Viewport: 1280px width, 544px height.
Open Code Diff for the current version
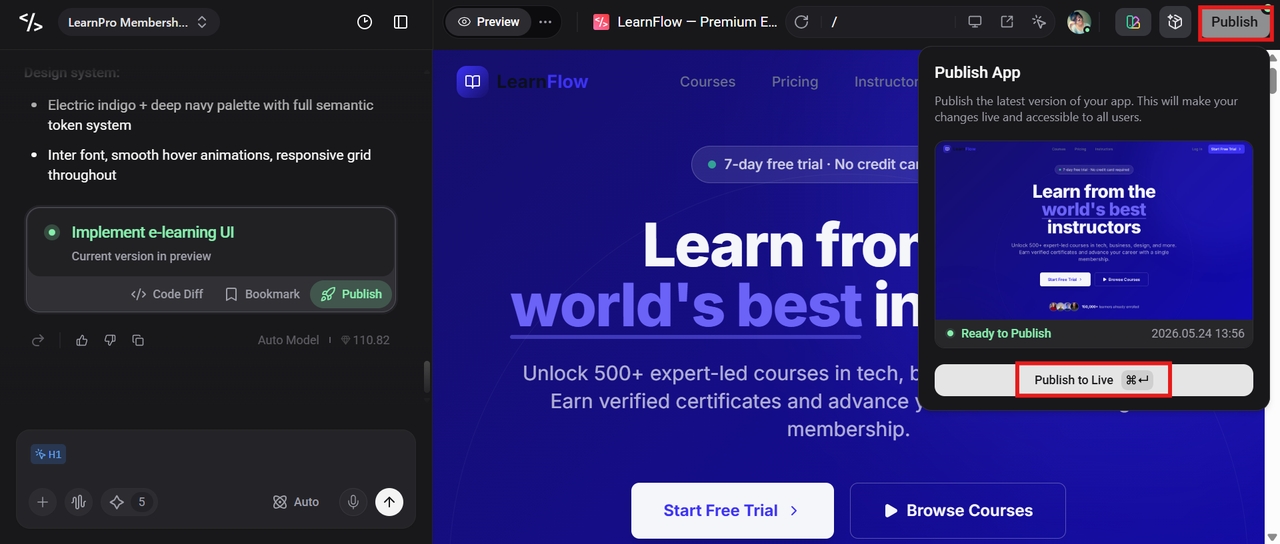pyautogui.click(x=167, y=294)
